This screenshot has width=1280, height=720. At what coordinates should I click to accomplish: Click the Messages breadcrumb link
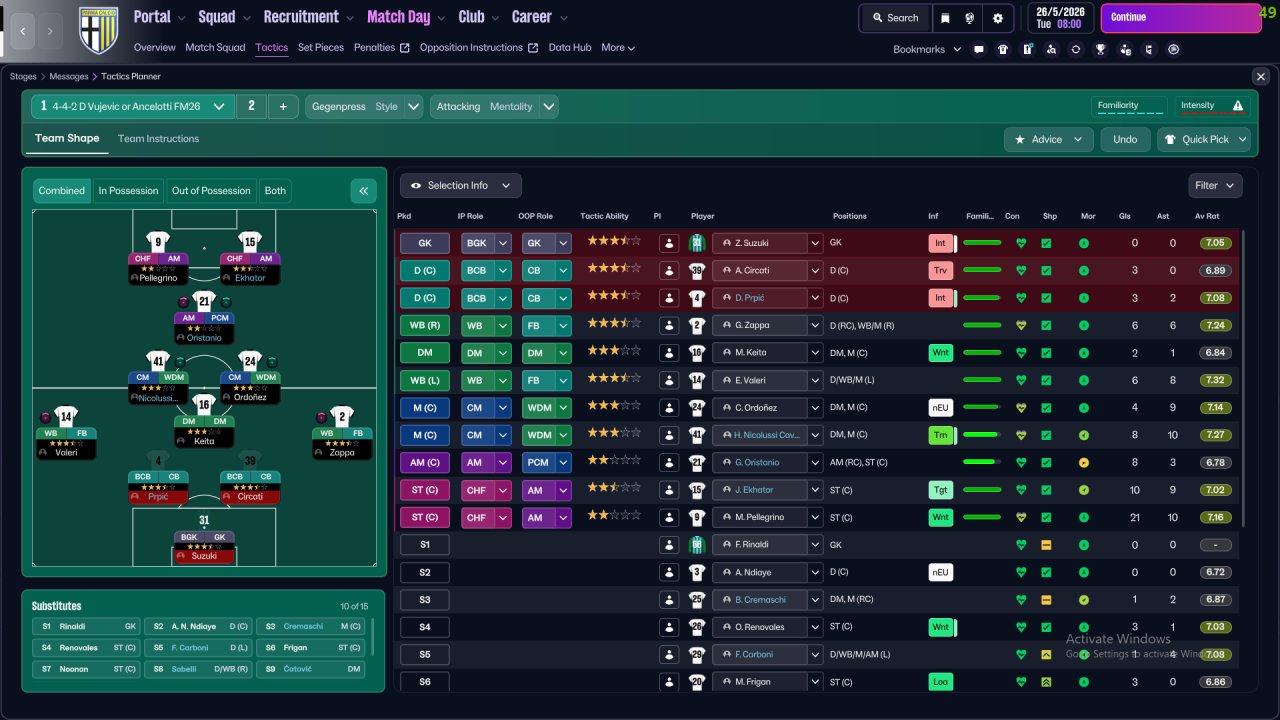coord(69,76)
